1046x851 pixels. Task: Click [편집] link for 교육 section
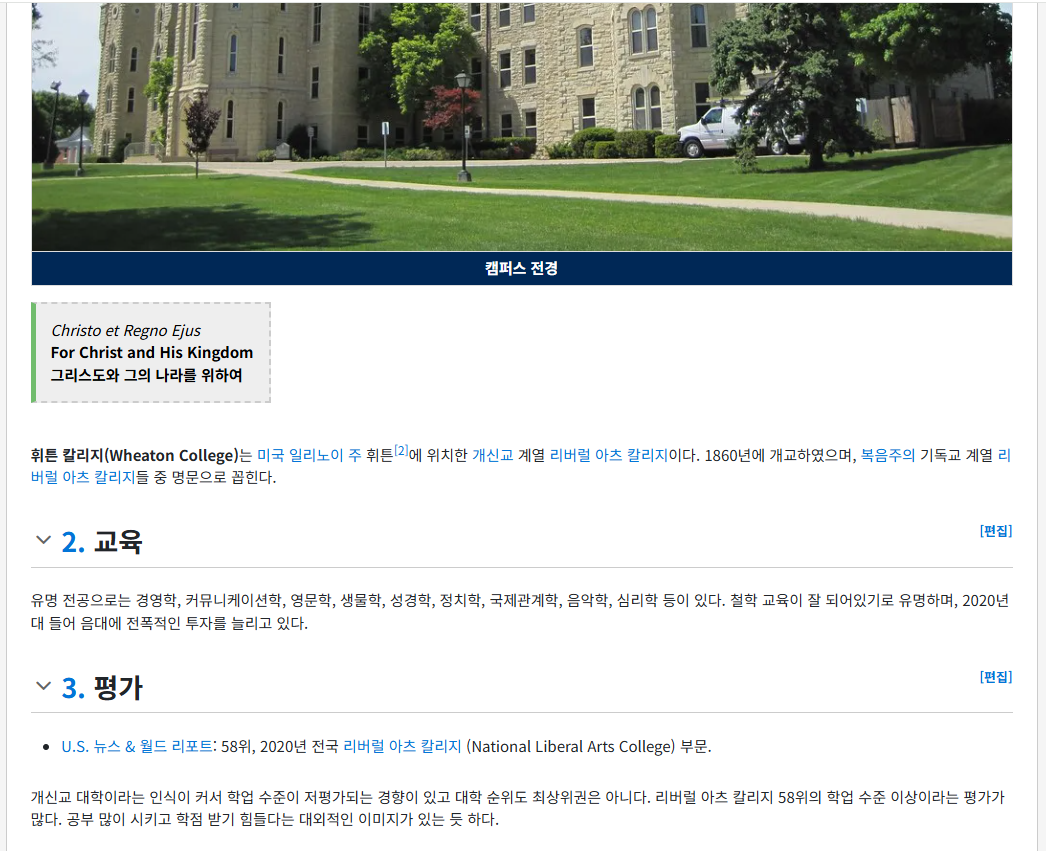995,531
